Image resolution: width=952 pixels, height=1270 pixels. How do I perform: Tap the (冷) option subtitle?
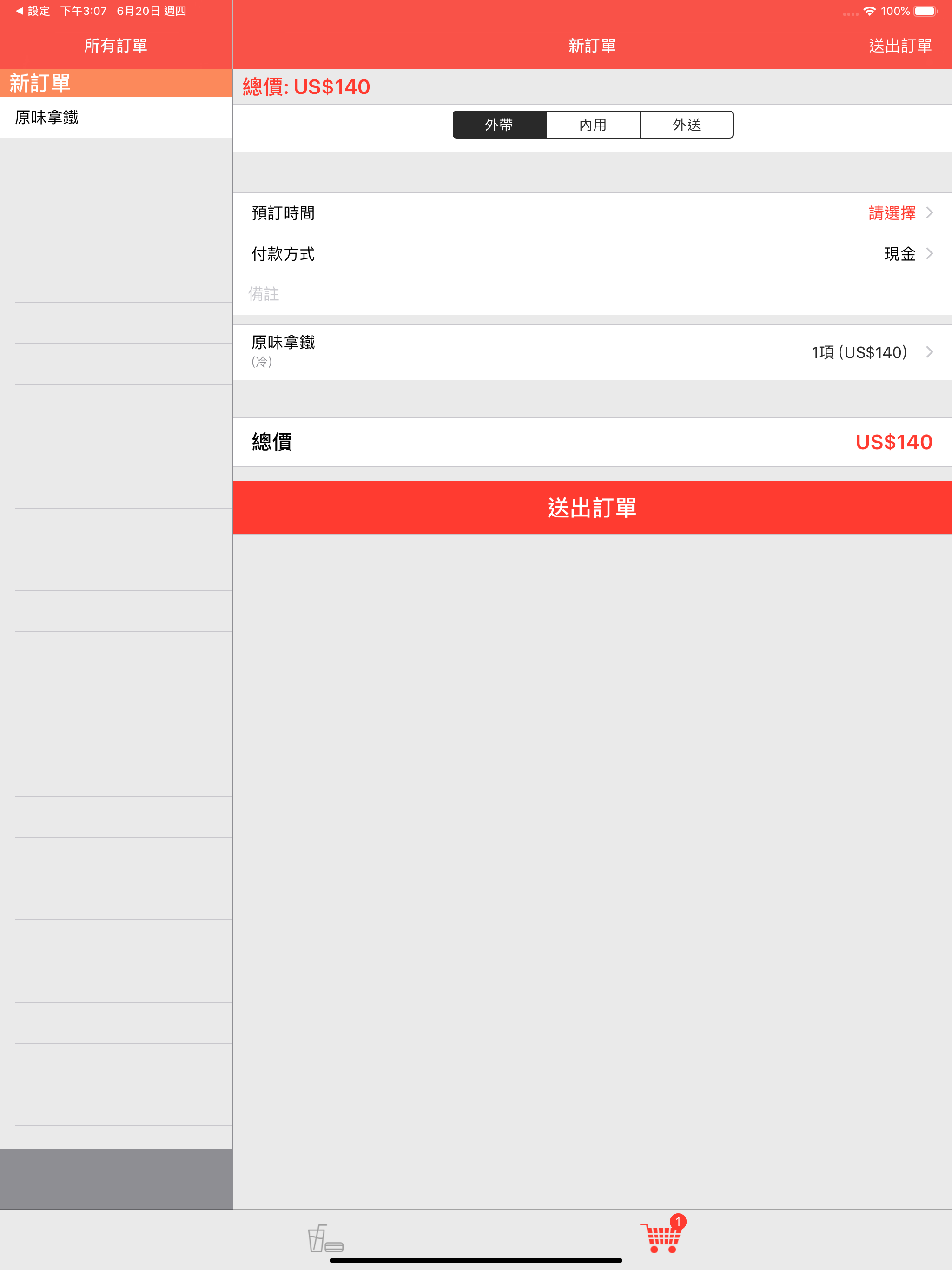(x=262, y=362)
